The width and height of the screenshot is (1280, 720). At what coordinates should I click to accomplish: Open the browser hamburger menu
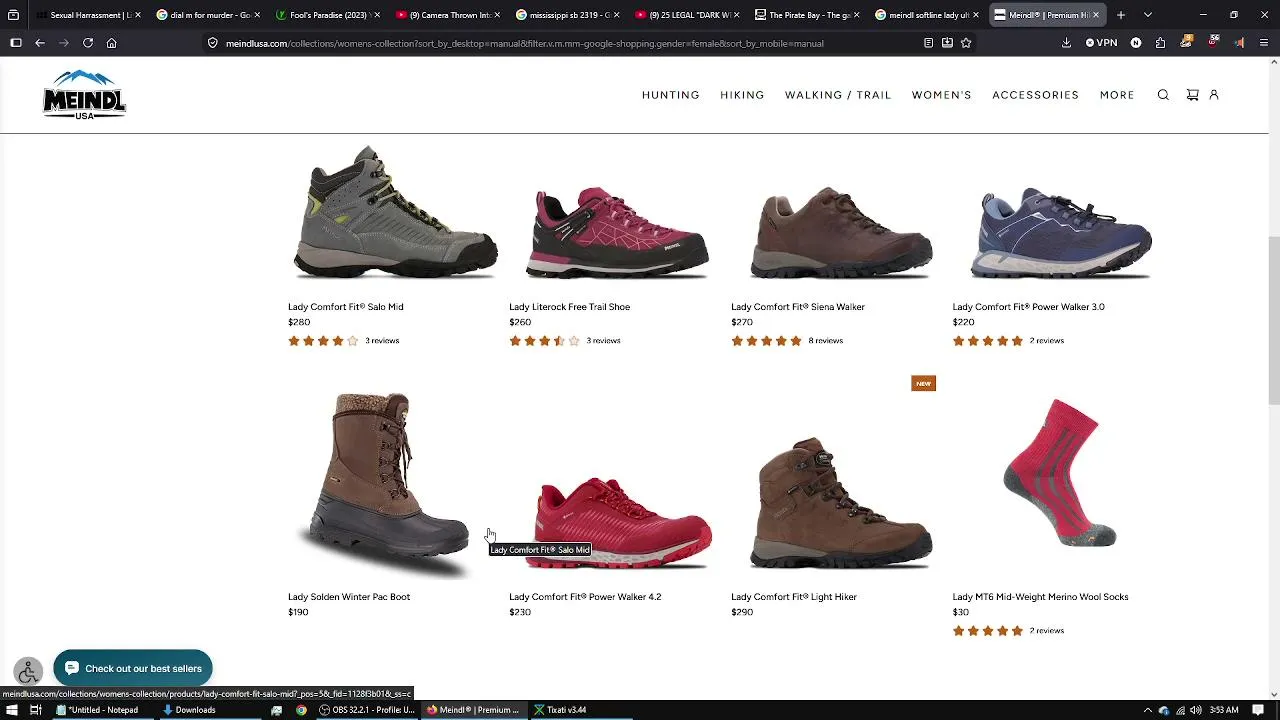tap(1264, 43)
